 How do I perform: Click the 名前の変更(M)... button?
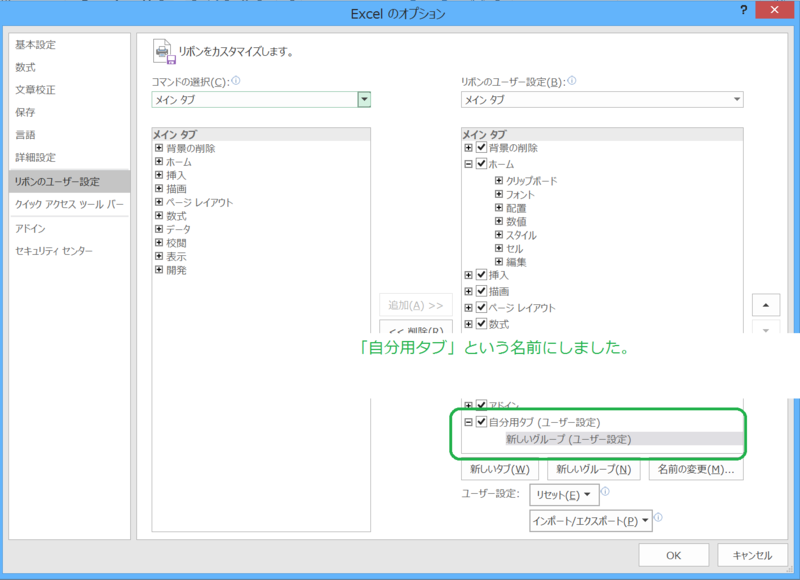(x=696, y=469)
